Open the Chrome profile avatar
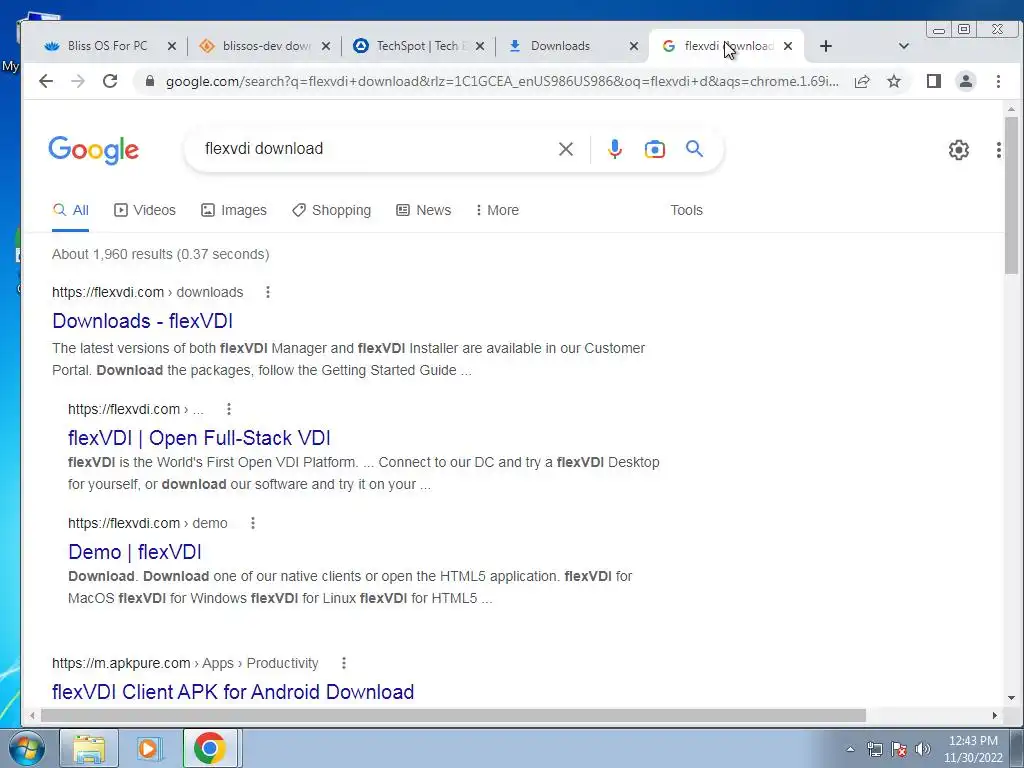 [x=966, y=81]
